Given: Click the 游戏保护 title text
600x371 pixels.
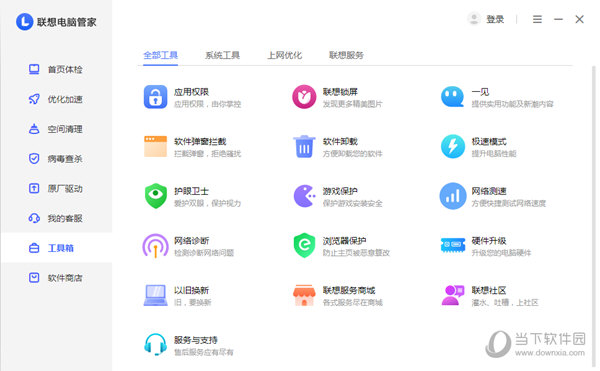Looking at the screenshot, I should point(340,191).
